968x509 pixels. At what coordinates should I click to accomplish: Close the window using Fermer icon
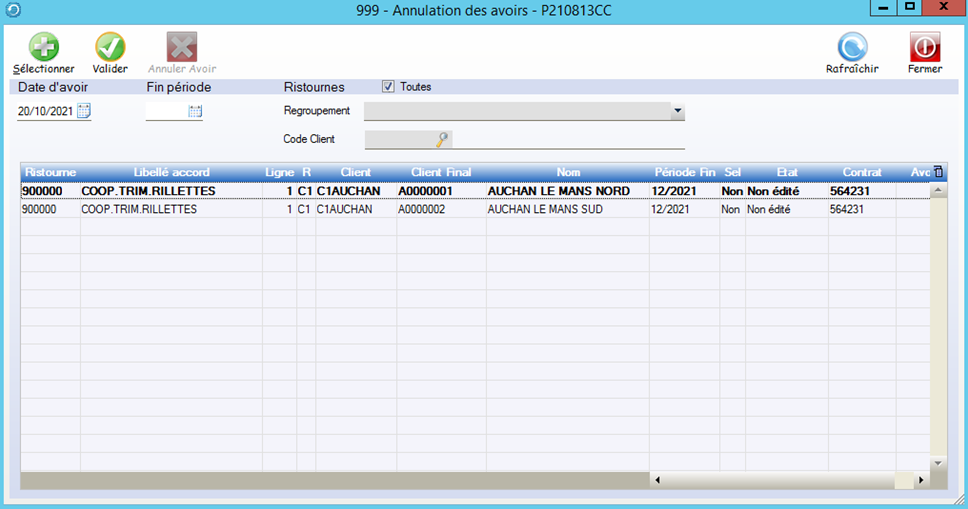pyautogui.click(x=924, y=47)
